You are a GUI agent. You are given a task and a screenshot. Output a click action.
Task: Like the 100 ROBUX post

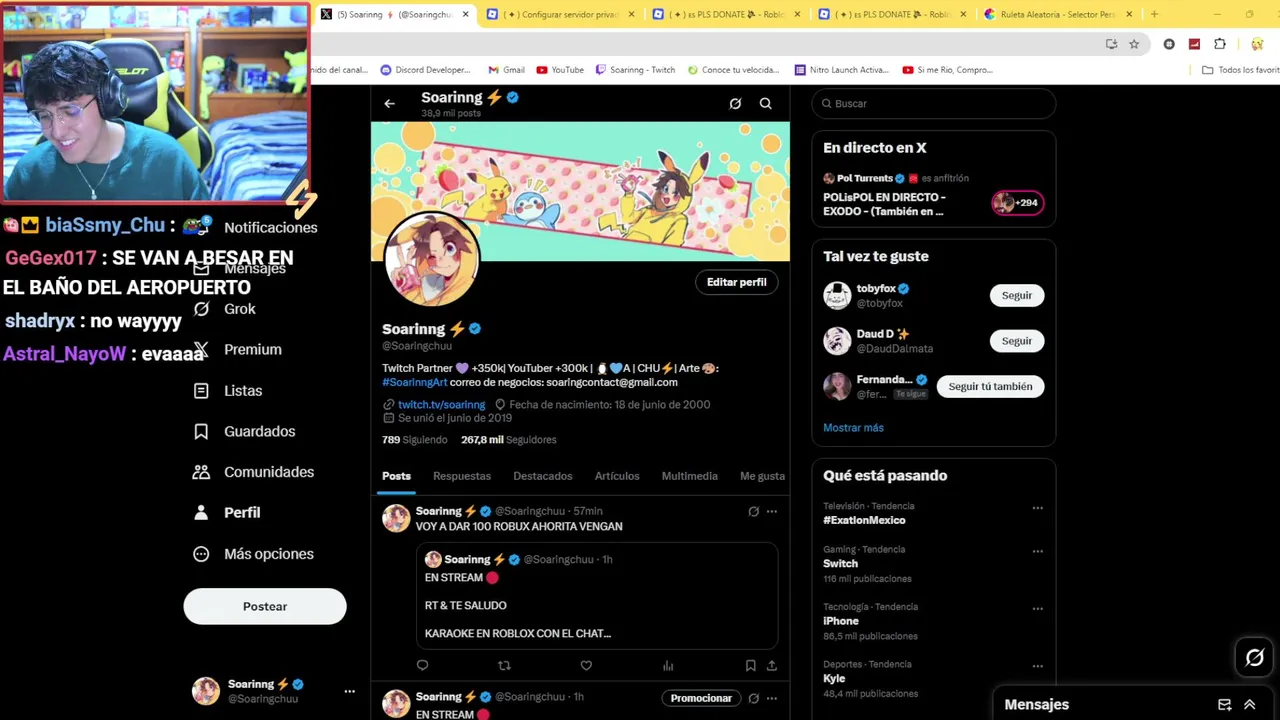tap(586, 665)
